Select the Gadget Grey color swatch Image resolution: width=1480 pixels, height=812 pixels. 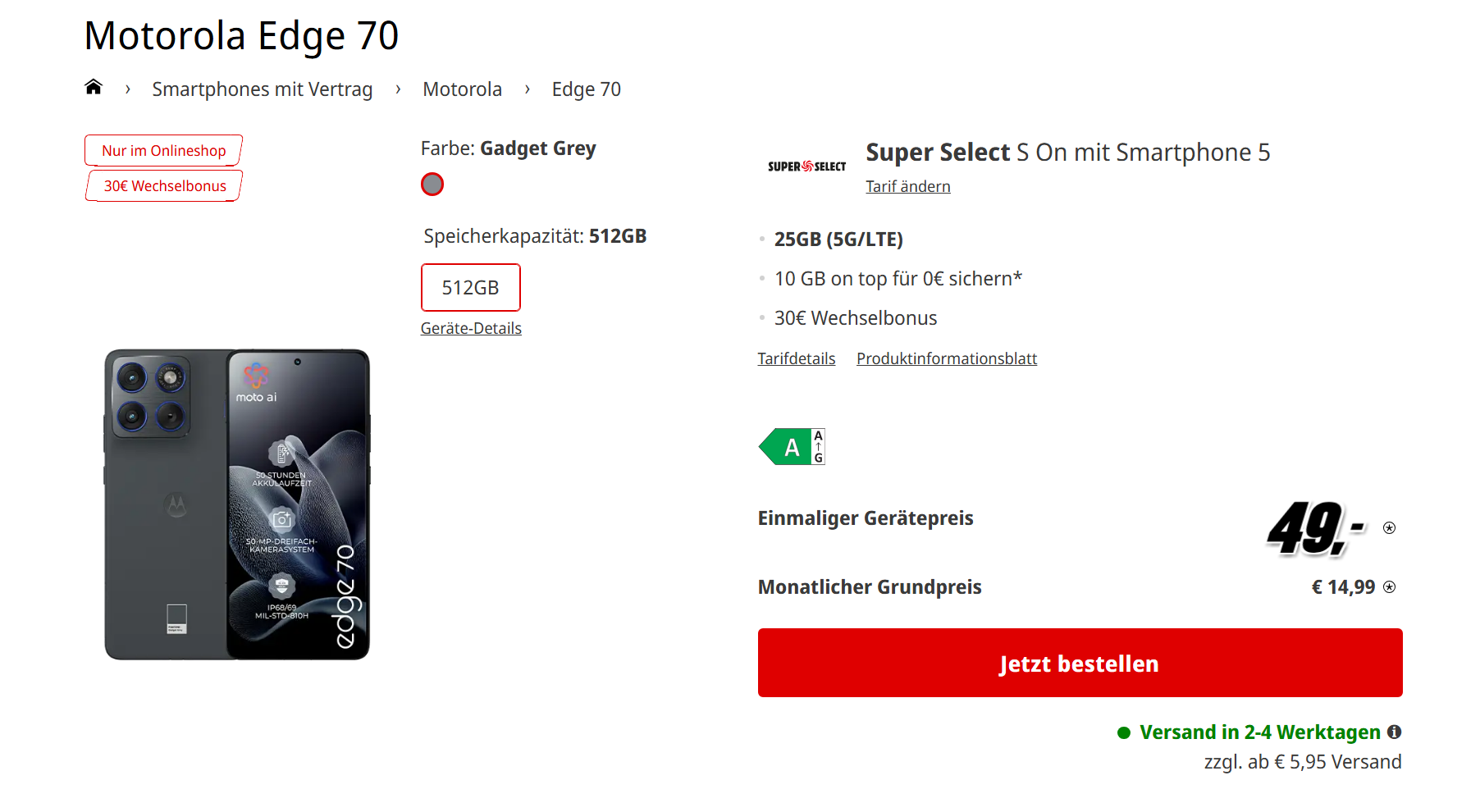(x=432, y=185)
